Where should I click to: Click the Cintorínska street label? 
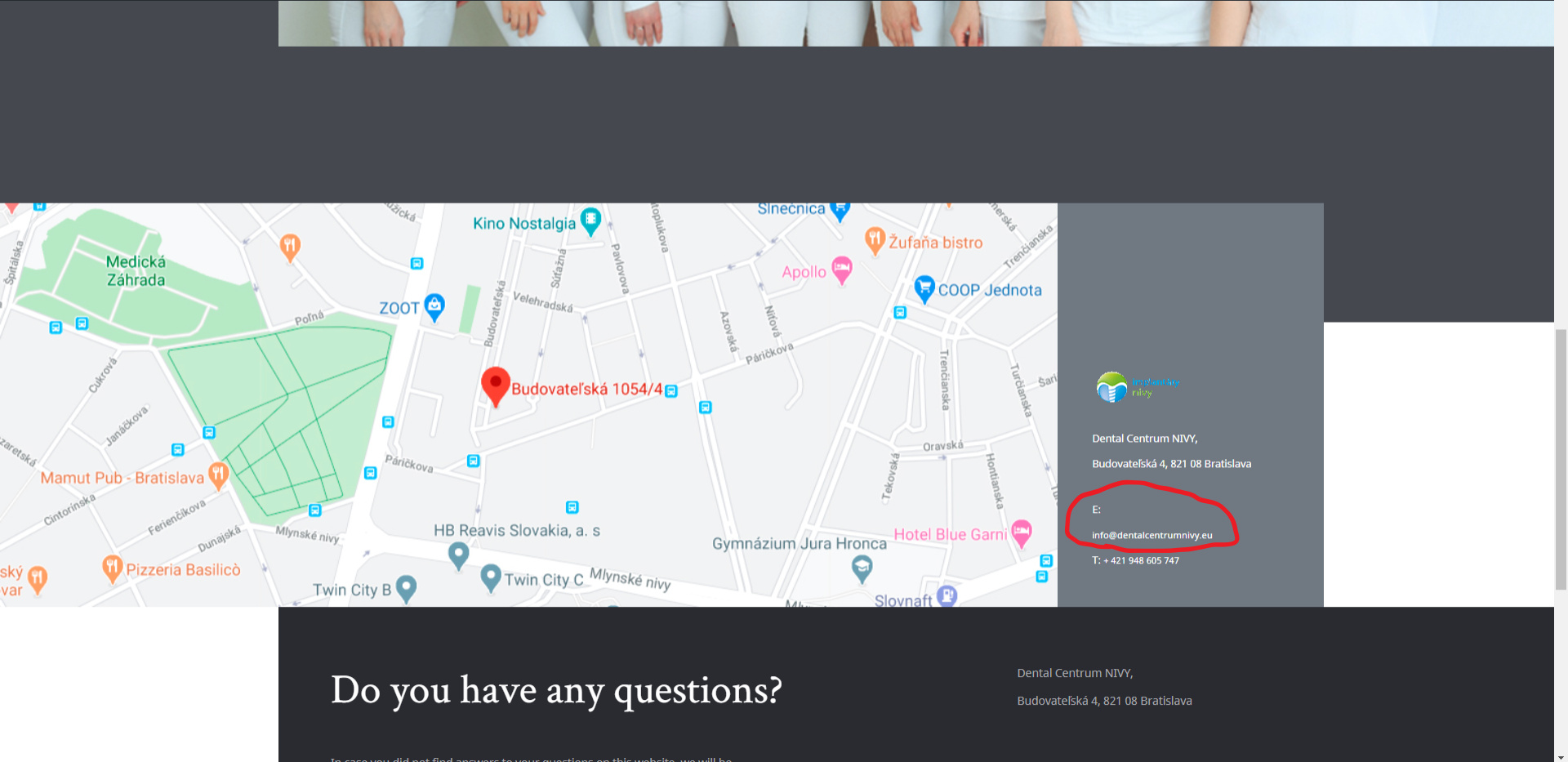(x=69, y=510)
